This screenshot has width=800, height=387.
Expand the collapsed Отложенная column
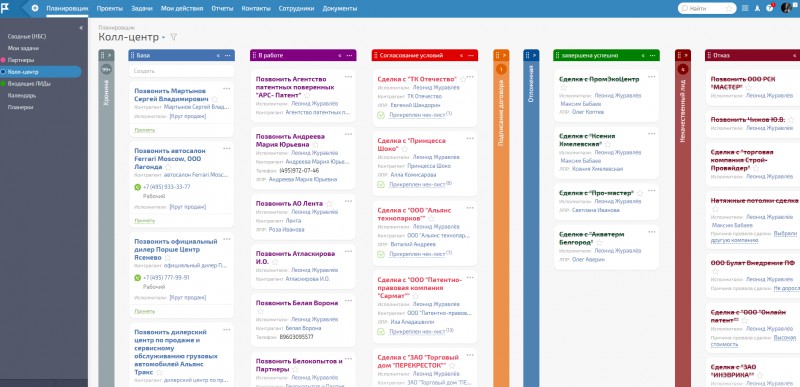click(535, 55)
